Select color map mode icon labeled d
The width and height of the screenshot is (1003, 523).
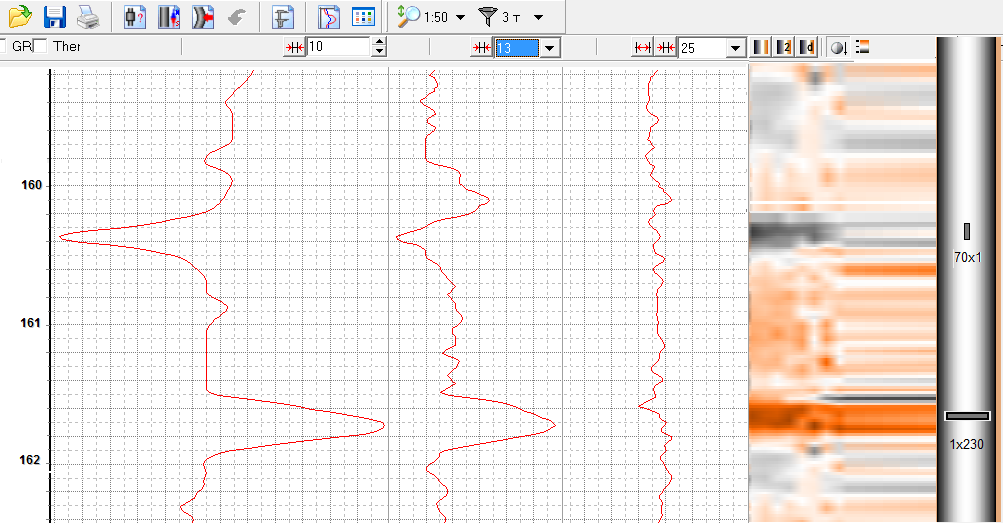(807, 47)
